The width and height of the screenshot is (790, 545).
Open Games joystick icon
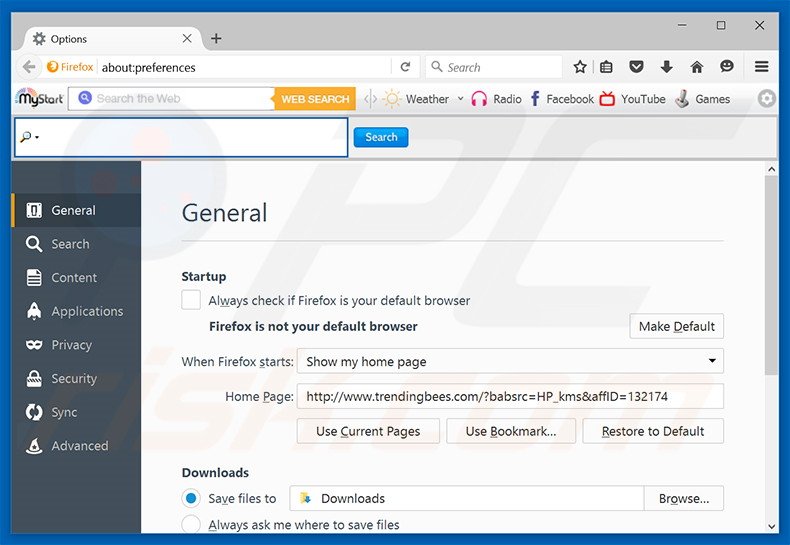(x=682, y=99)
